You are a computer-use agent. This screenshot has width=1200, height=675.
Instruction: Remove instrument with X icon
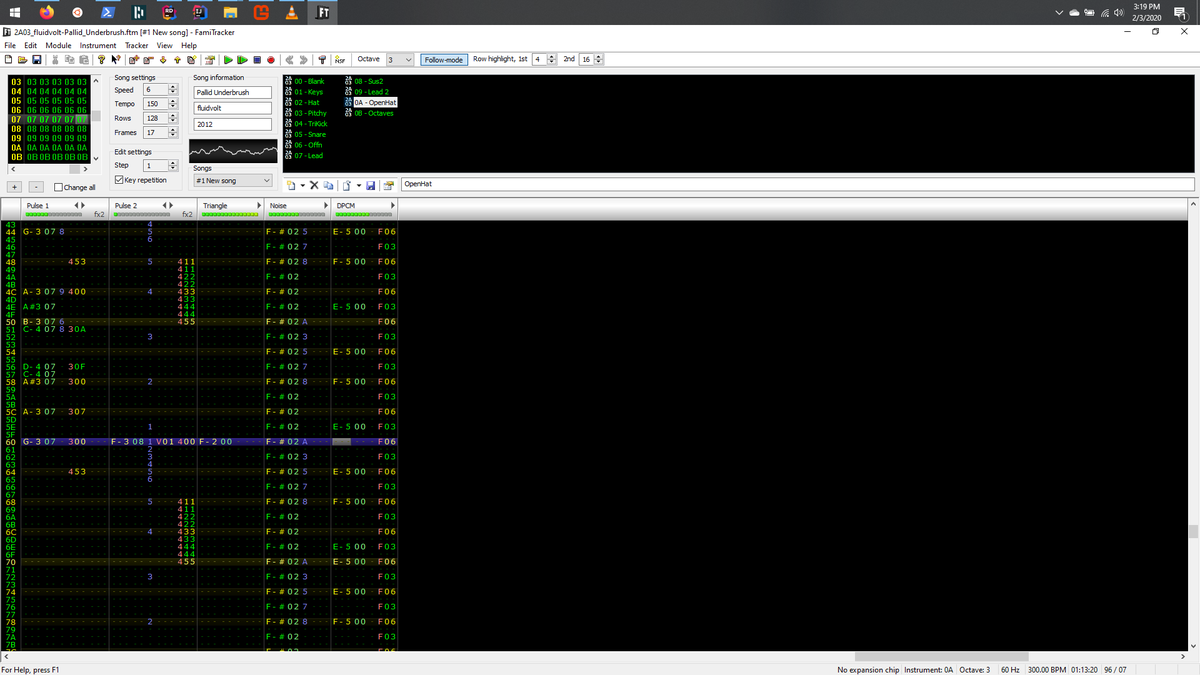point(314,185)
